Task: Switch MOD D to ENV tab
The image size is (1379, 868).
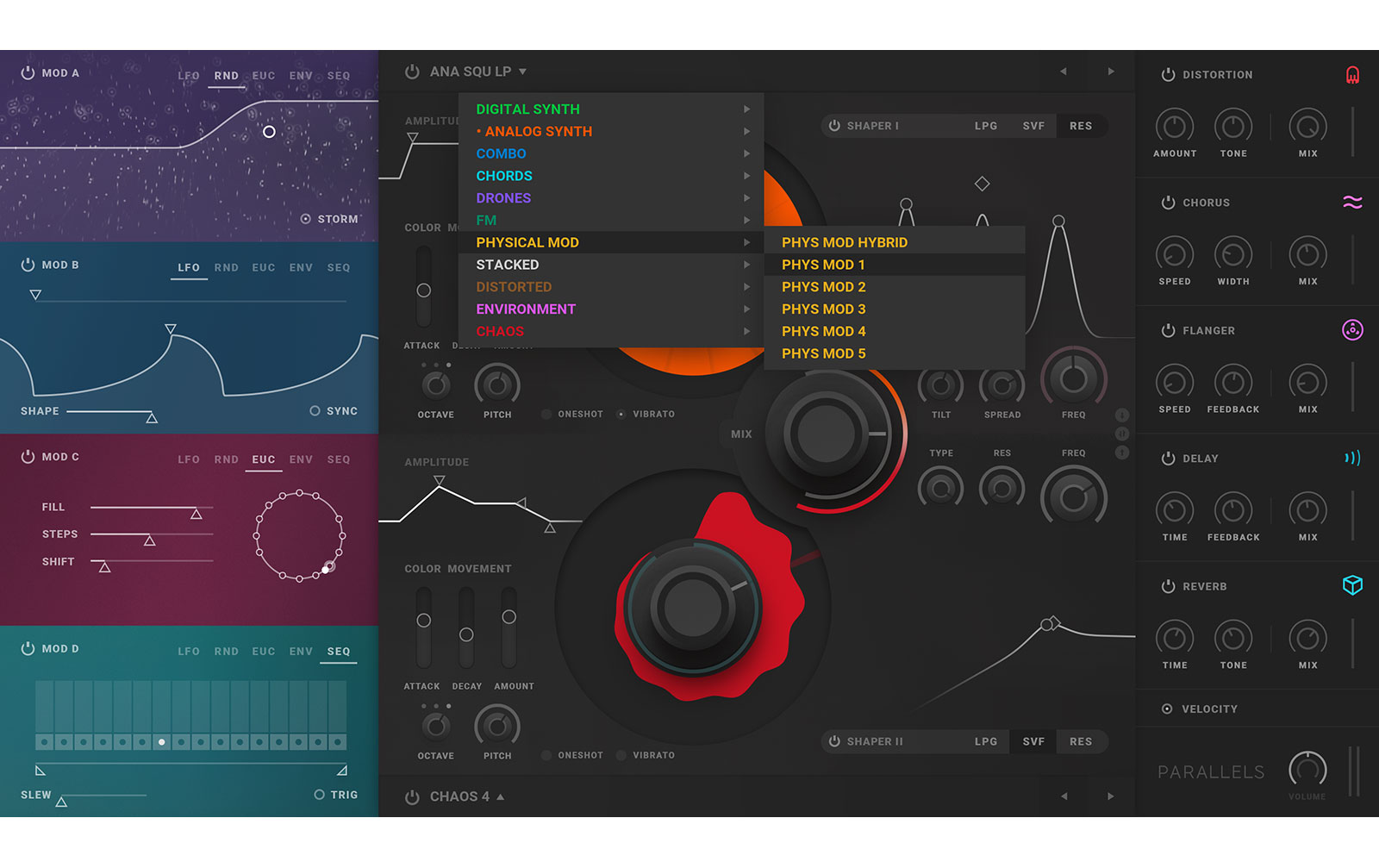Action: 301,652
